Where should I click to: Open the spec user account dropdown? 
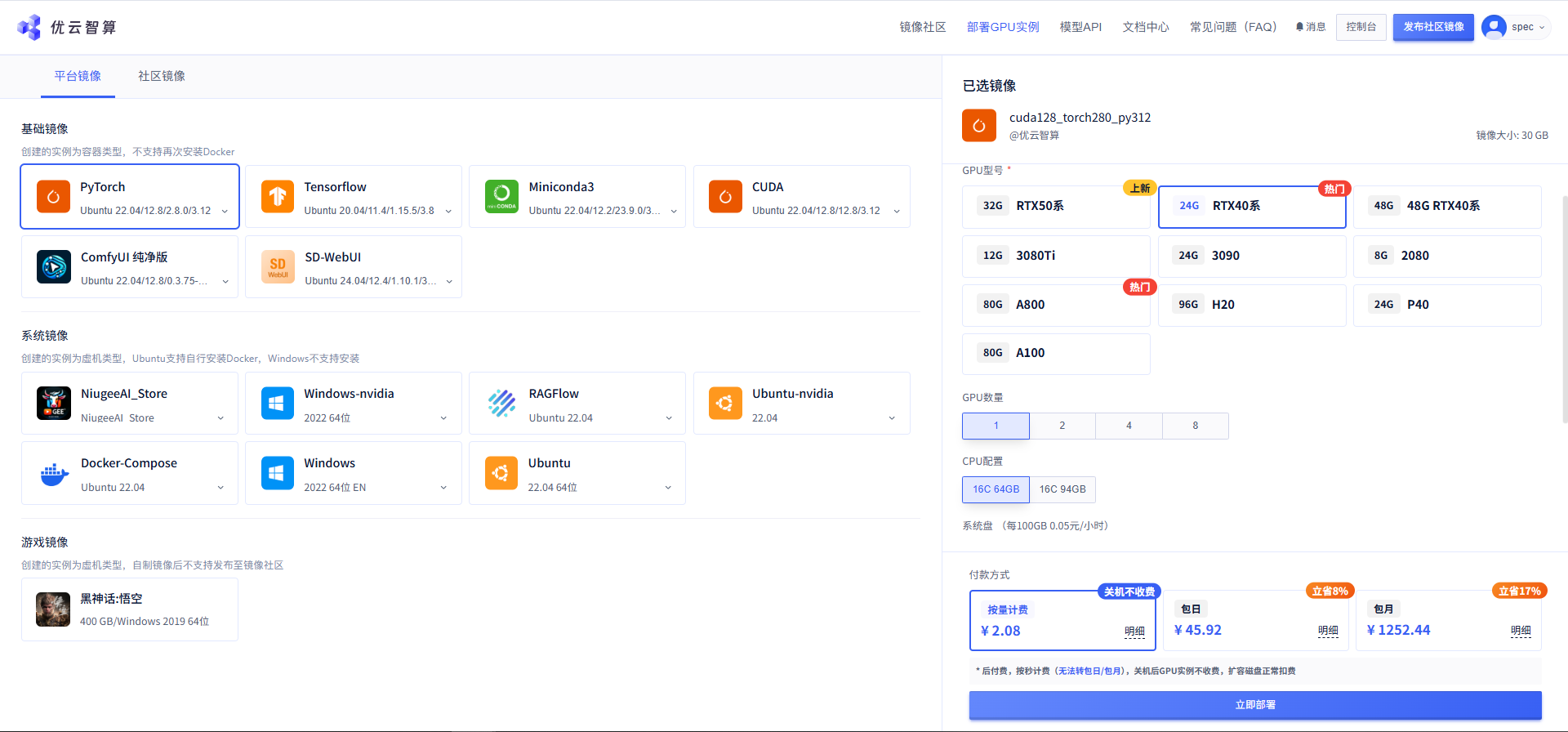[1516, 27]
